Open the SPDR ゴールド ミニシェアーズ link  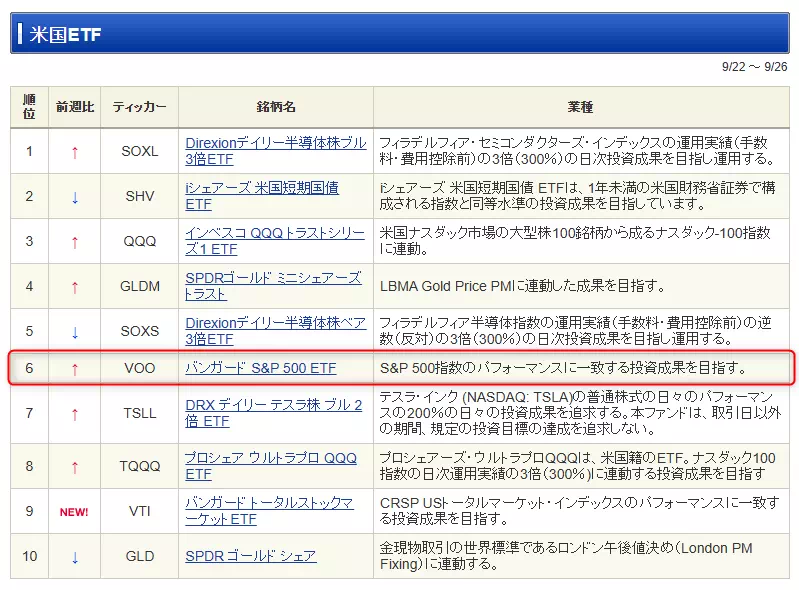click(273, 278)
